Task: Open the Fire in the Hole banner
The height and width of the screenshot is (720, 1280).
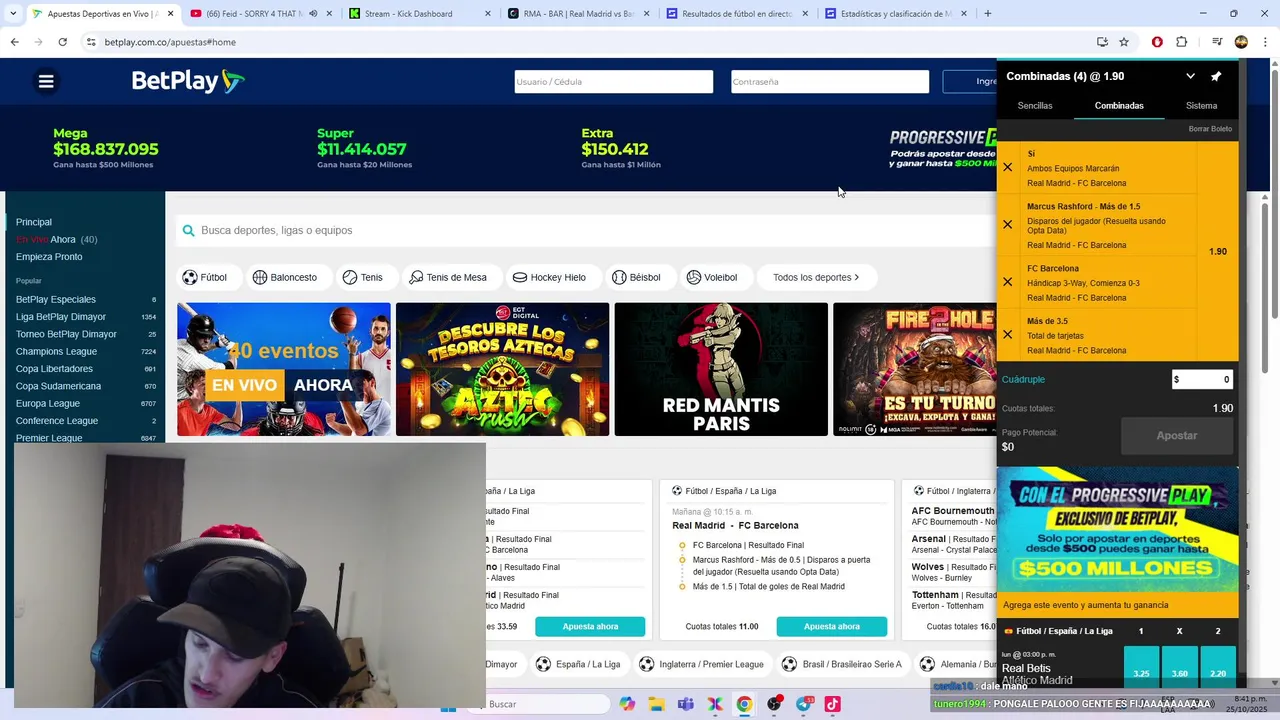Action: [914, 369]
